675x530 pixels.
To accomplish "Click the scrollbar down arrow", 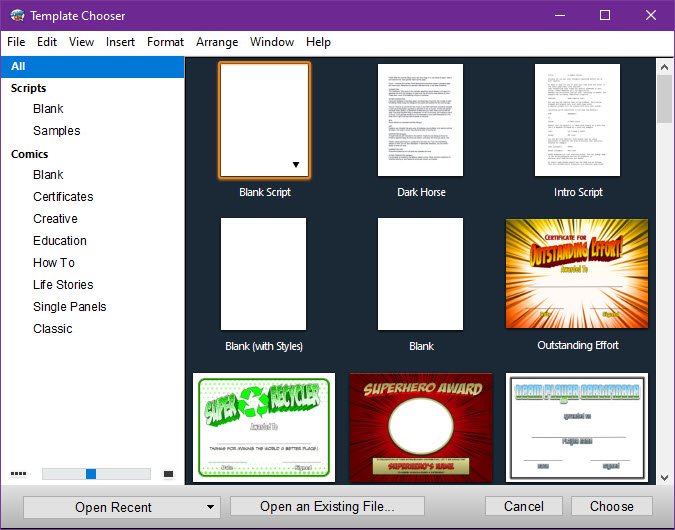I will [664, 477].
